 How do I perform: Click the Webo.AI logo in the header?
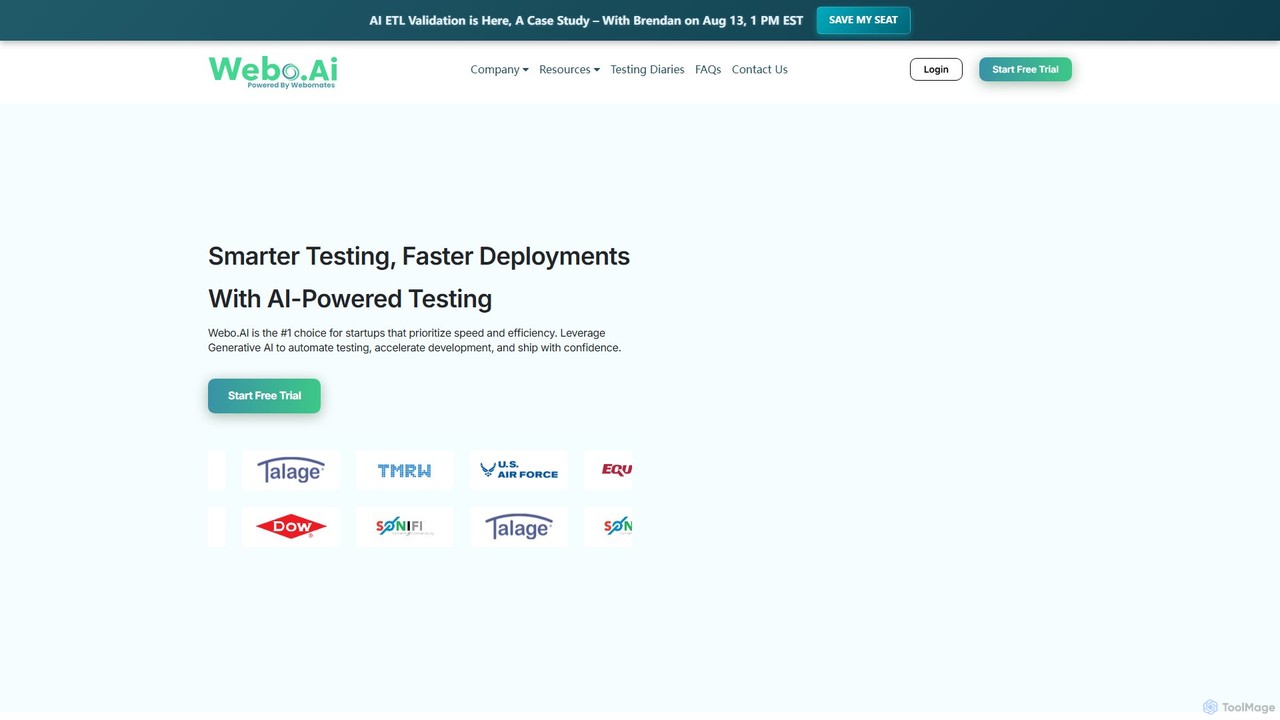point(273,71)
